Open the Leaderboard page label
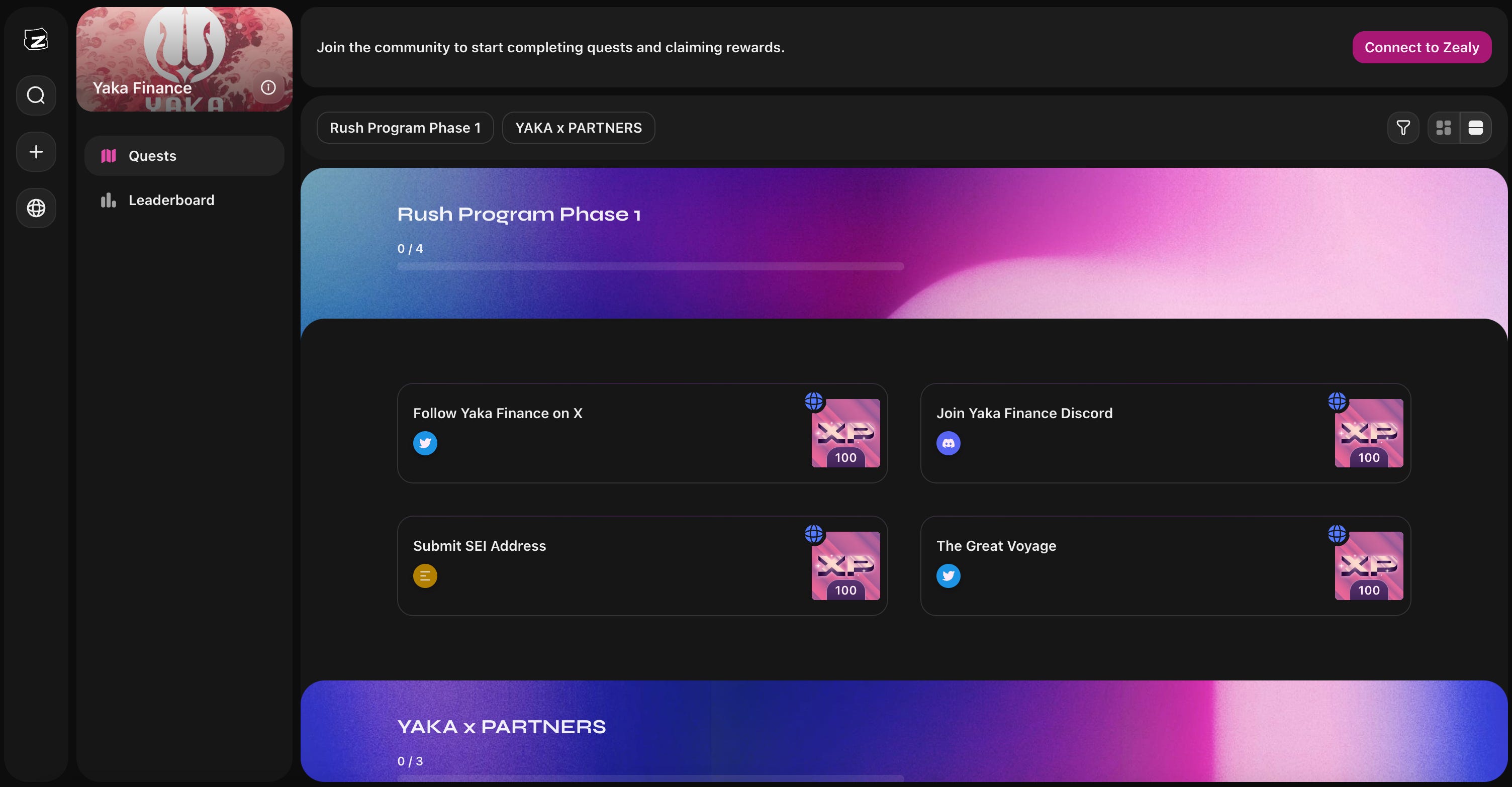Viewport: 1512px width, 787px height. click(x=171, y=200)
